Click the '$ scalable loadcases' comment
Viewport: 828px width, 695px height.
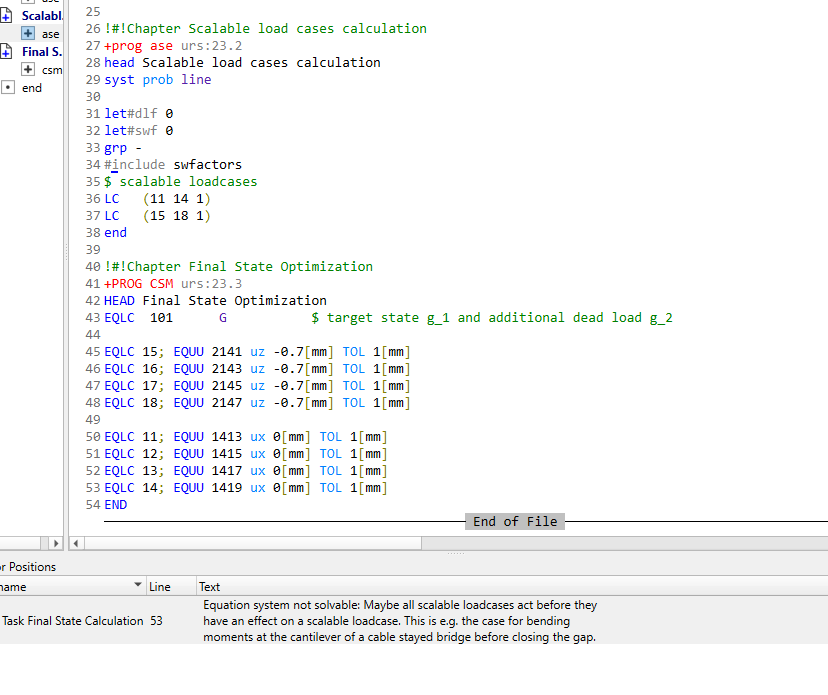[181, 182]
